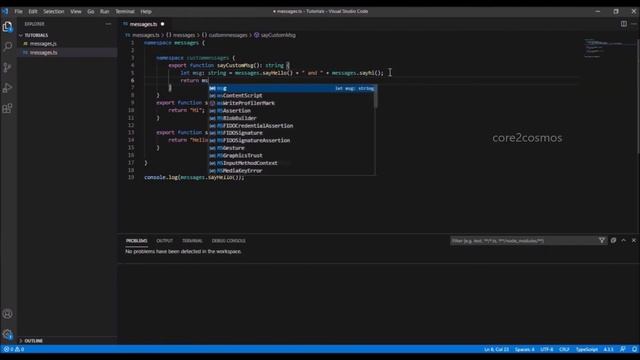Screen dimensions: 640x360
Task: Open the View menu
Action: click(x=76, y=11)
